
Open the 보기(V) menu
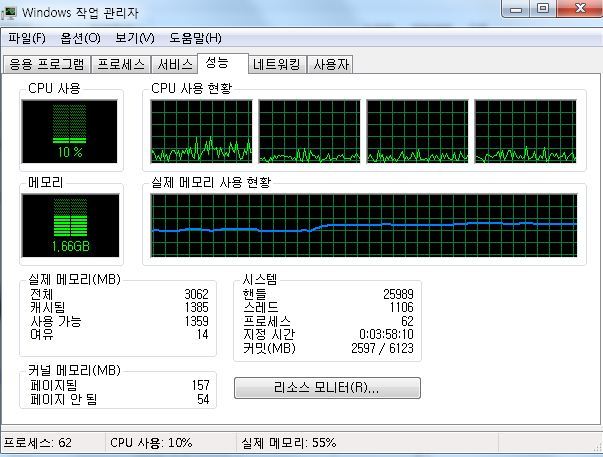click(x=135, y=38)
